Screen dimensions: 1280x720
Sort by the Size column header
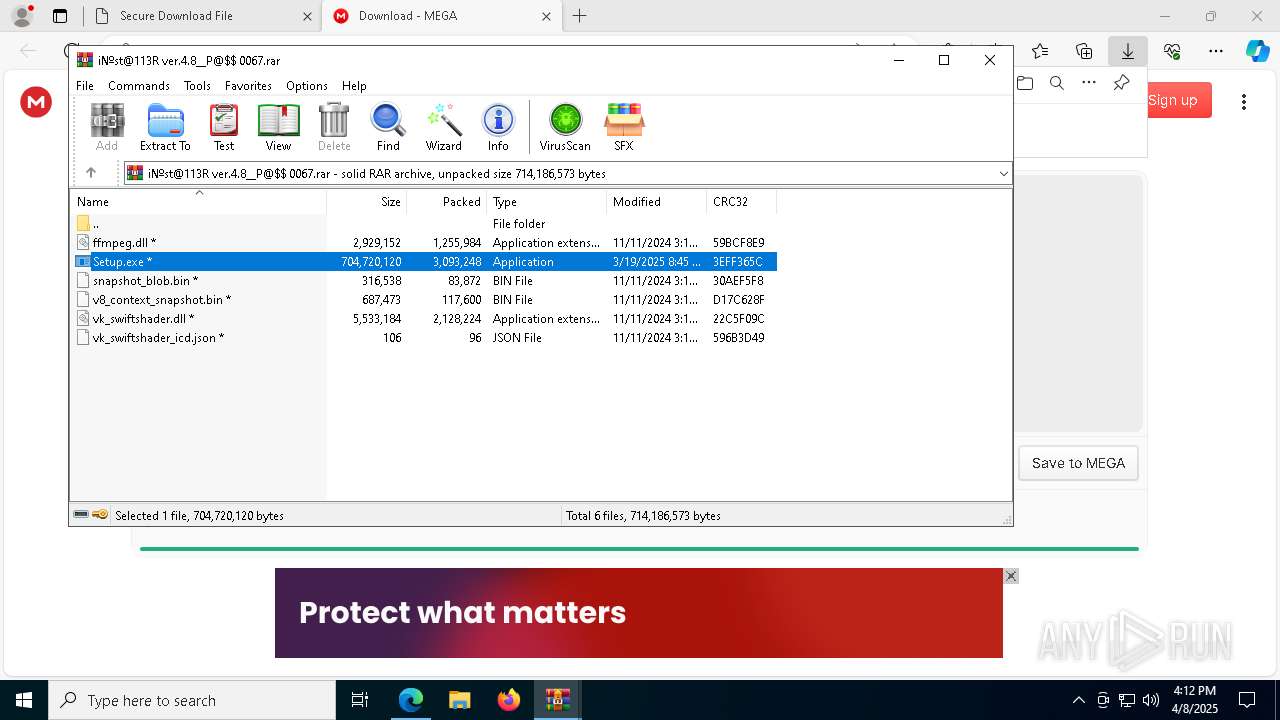point(367,202)
